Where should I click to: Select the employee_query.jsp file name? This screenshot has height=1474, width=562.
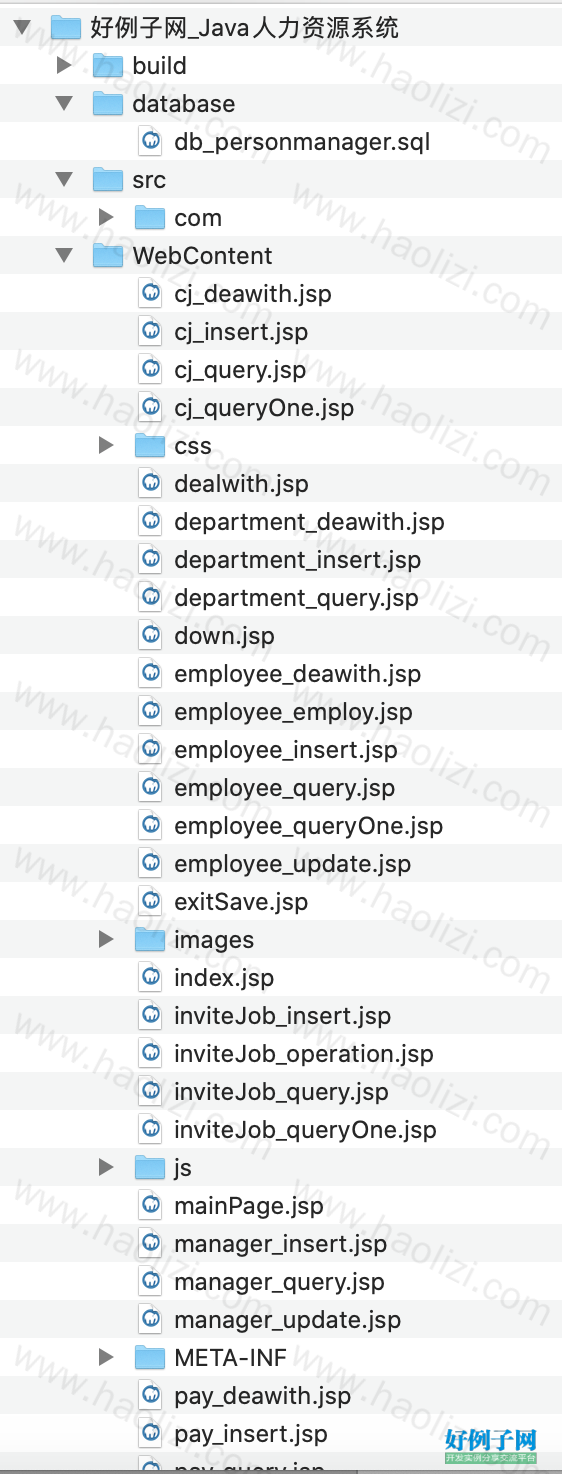click(285, 789)
